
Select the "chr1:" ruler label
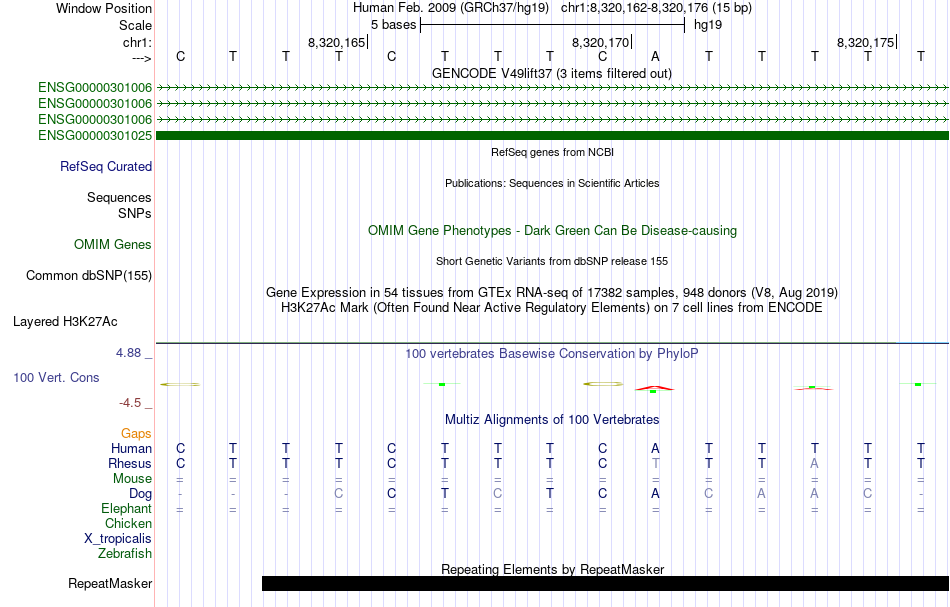click(137, 42)
